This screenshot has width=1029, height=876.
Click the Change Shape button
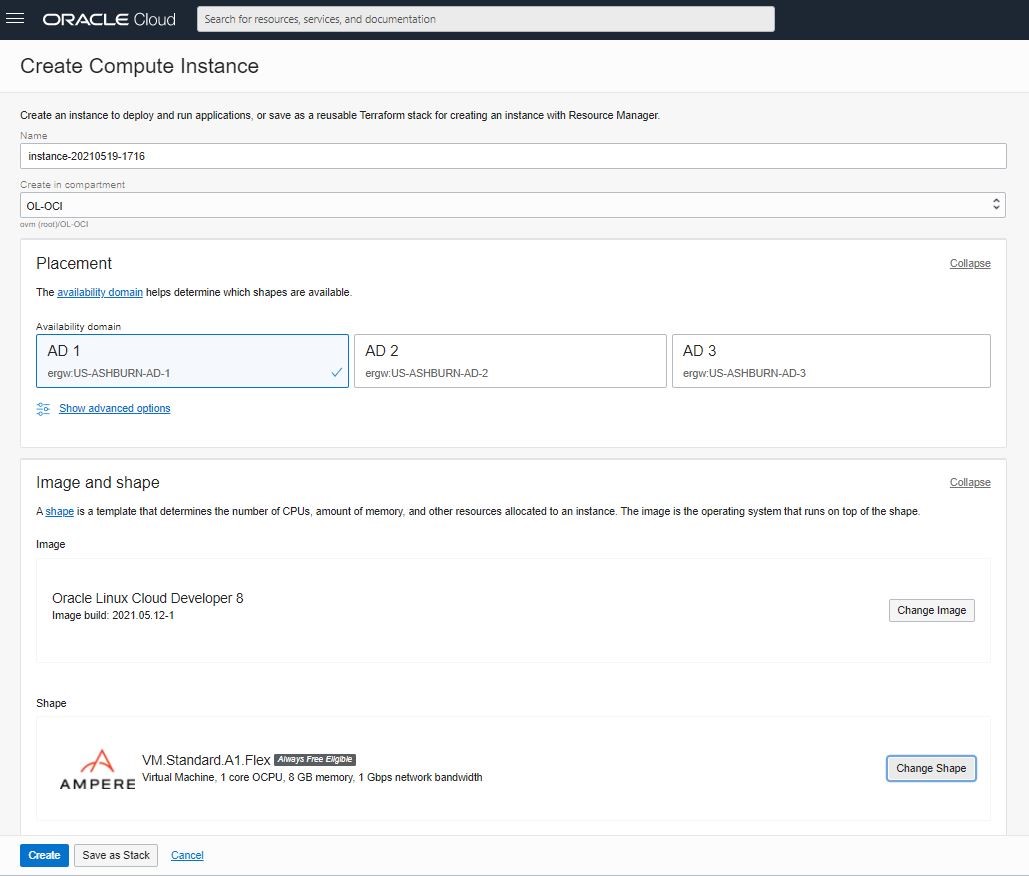point(931,768)
